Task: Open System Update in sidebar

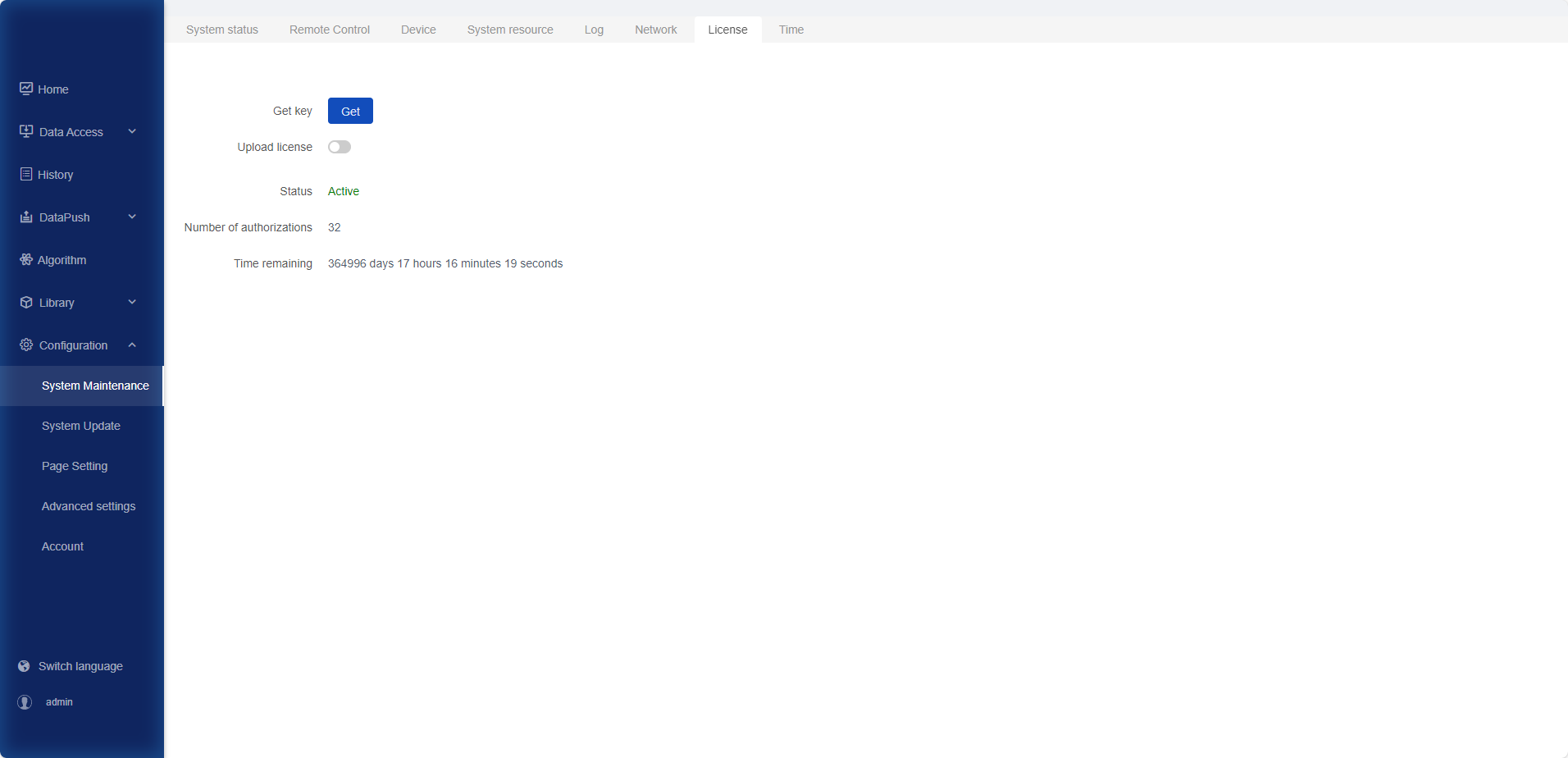Action: (81, 426)
